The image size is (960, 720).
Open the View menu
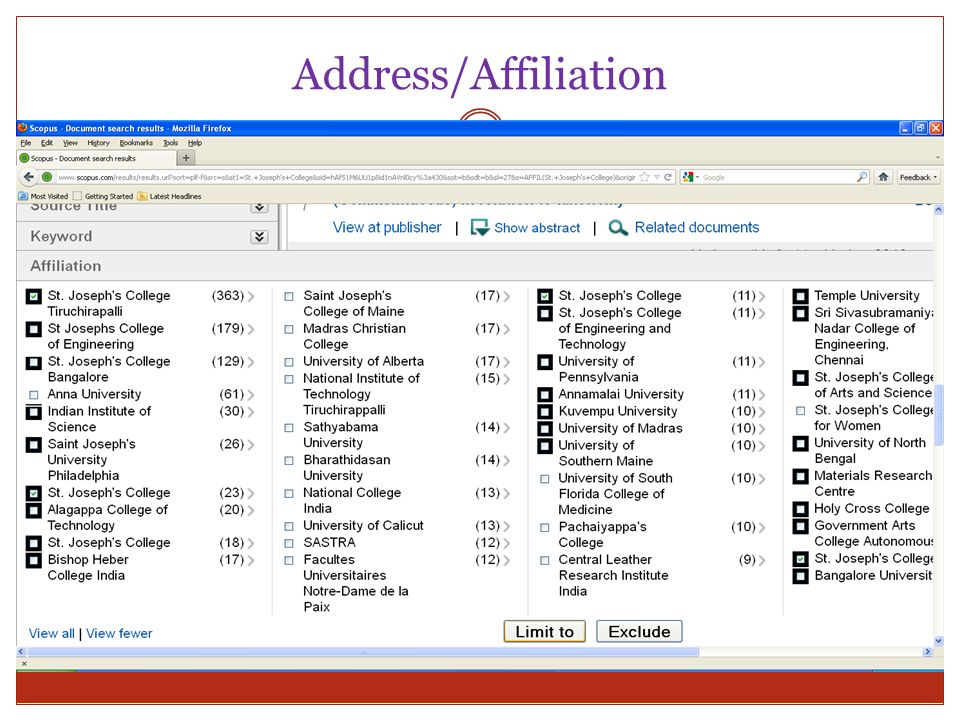click(x=70, y=143)
